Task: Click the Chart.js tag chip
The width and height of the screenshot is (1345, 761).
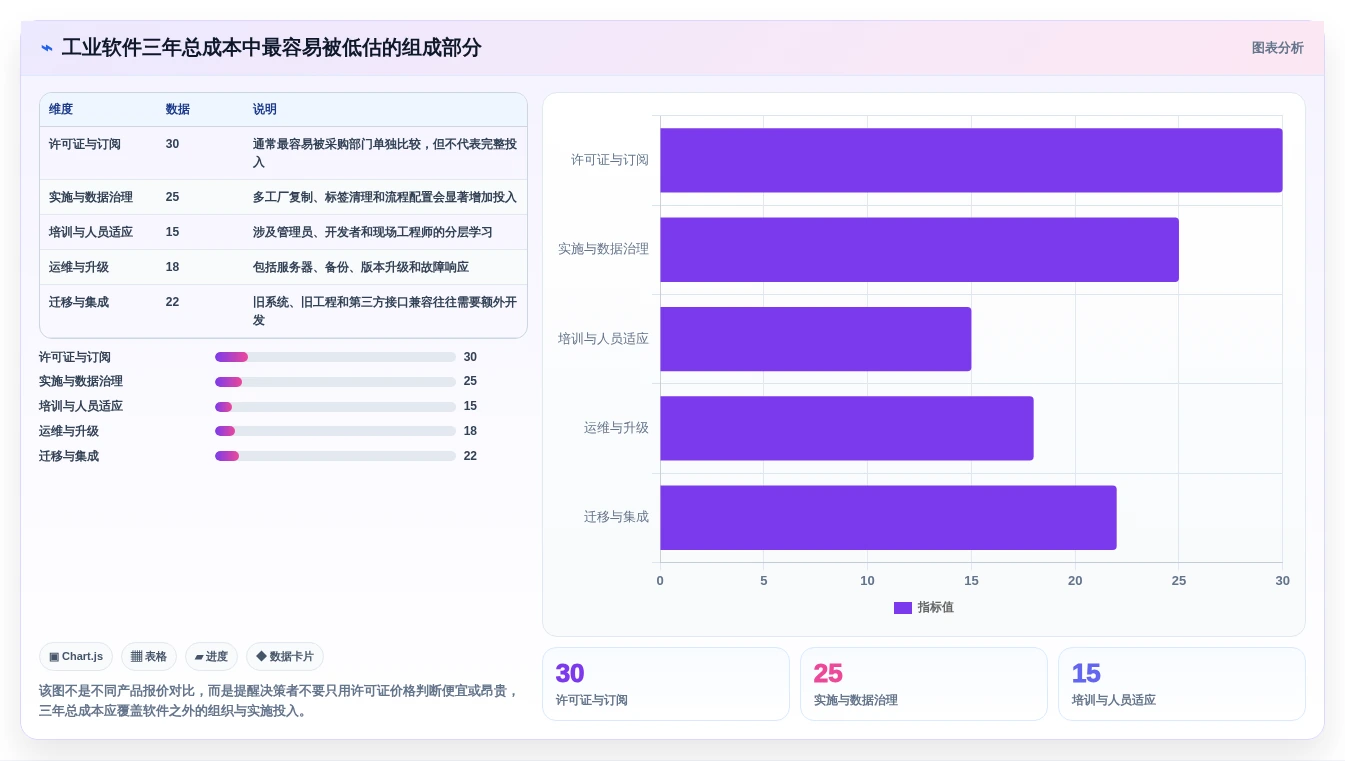Action: pyautogui.click(x=76, y=657)
